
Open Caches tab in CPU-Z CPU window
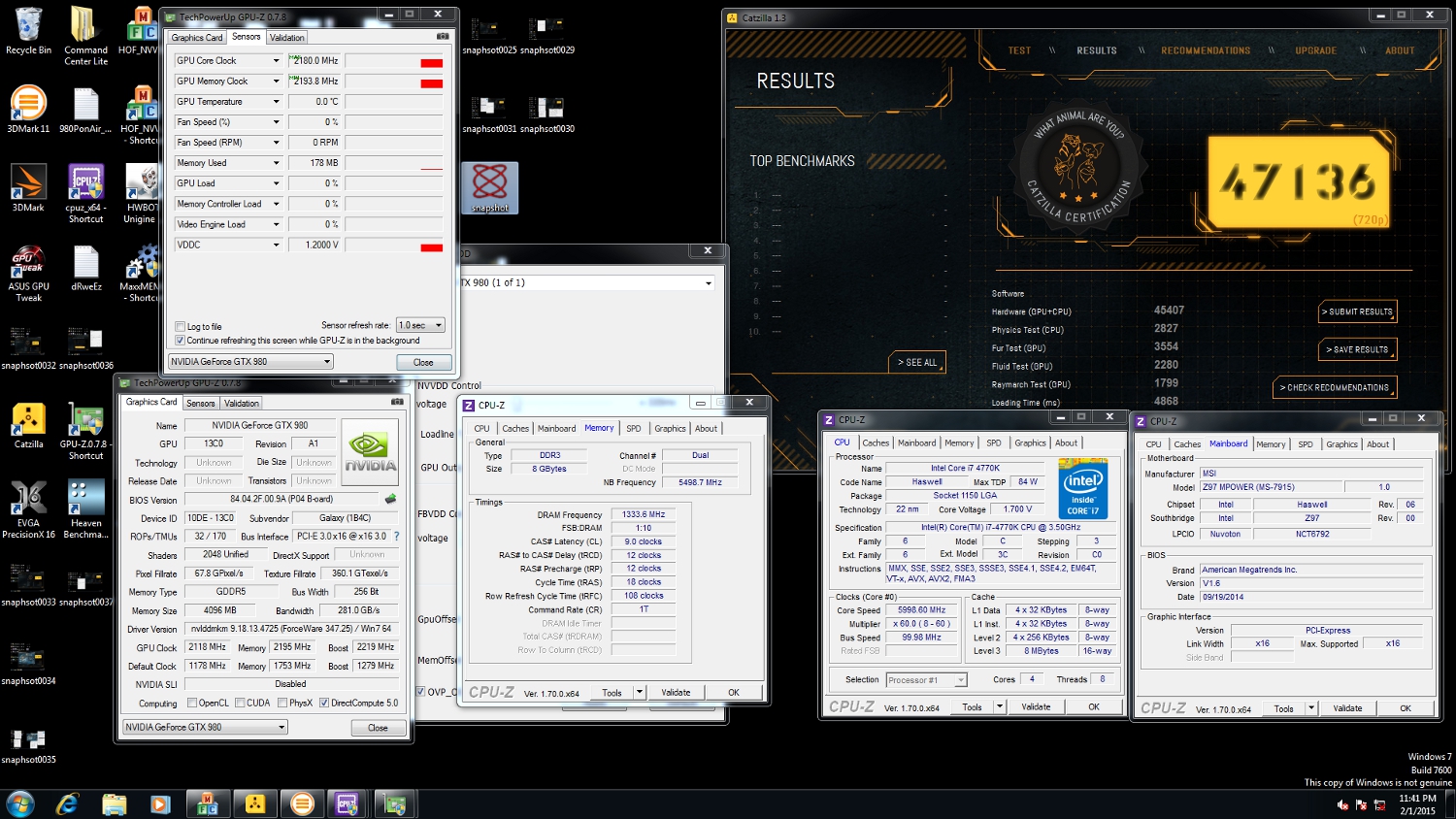(876, 442)
